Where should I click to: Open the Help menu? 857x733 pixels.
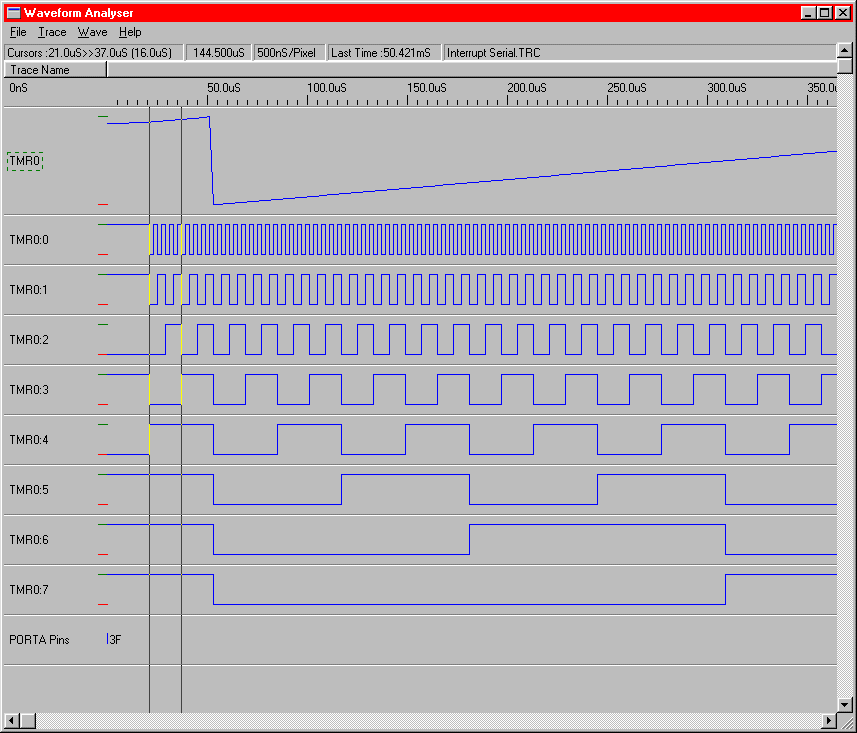point(130,32)
